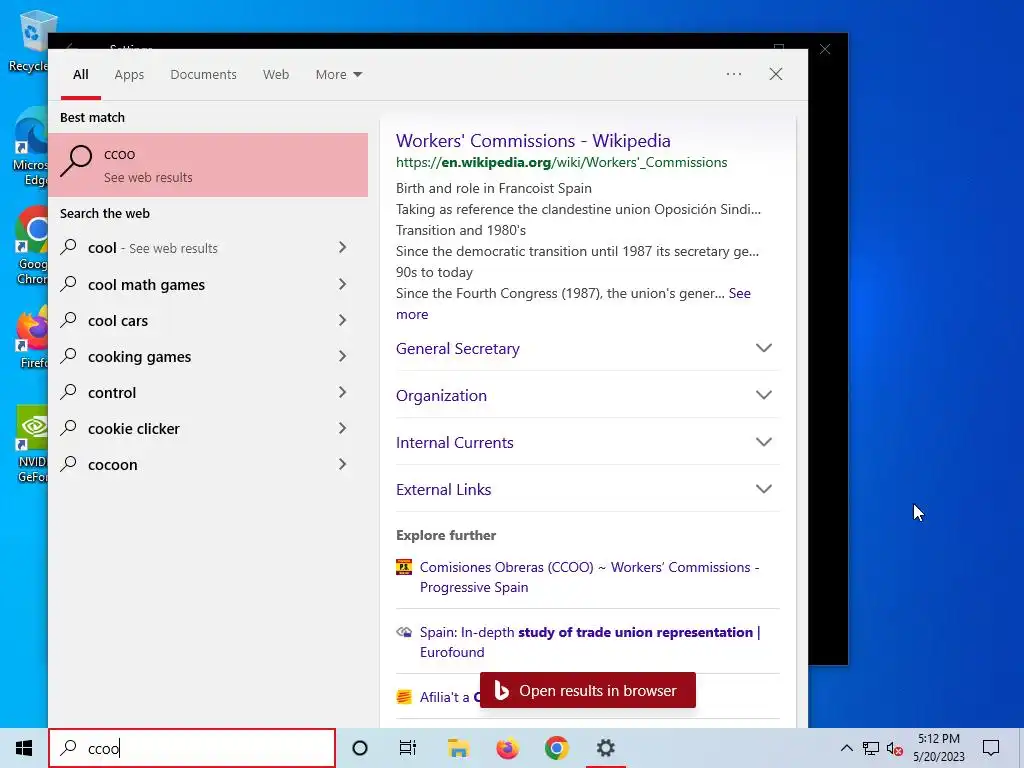This screenshot has height=768, width=1024.
Task: Switch to Settings gear on taskbar
Action: pos(605,748)
